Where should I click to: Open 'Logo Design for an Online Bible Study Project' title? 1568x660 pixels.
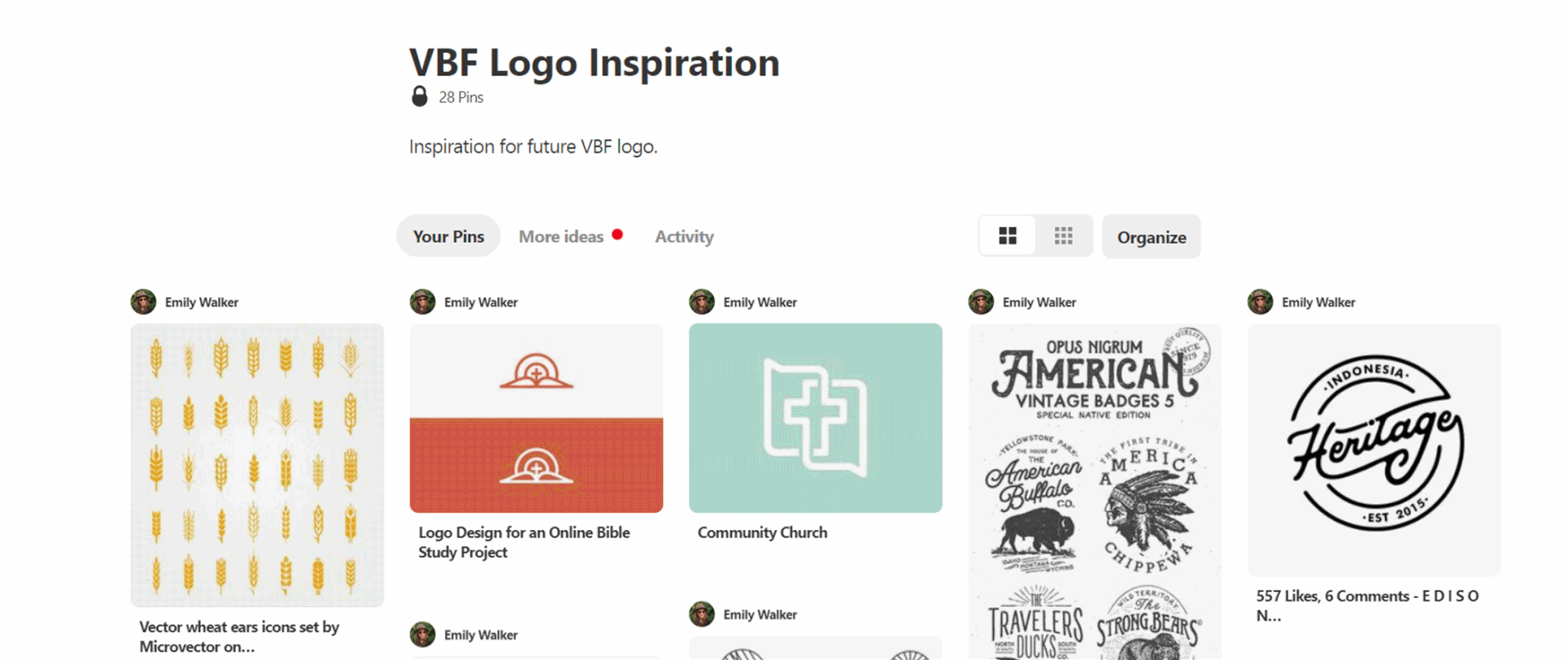(523, 542)
